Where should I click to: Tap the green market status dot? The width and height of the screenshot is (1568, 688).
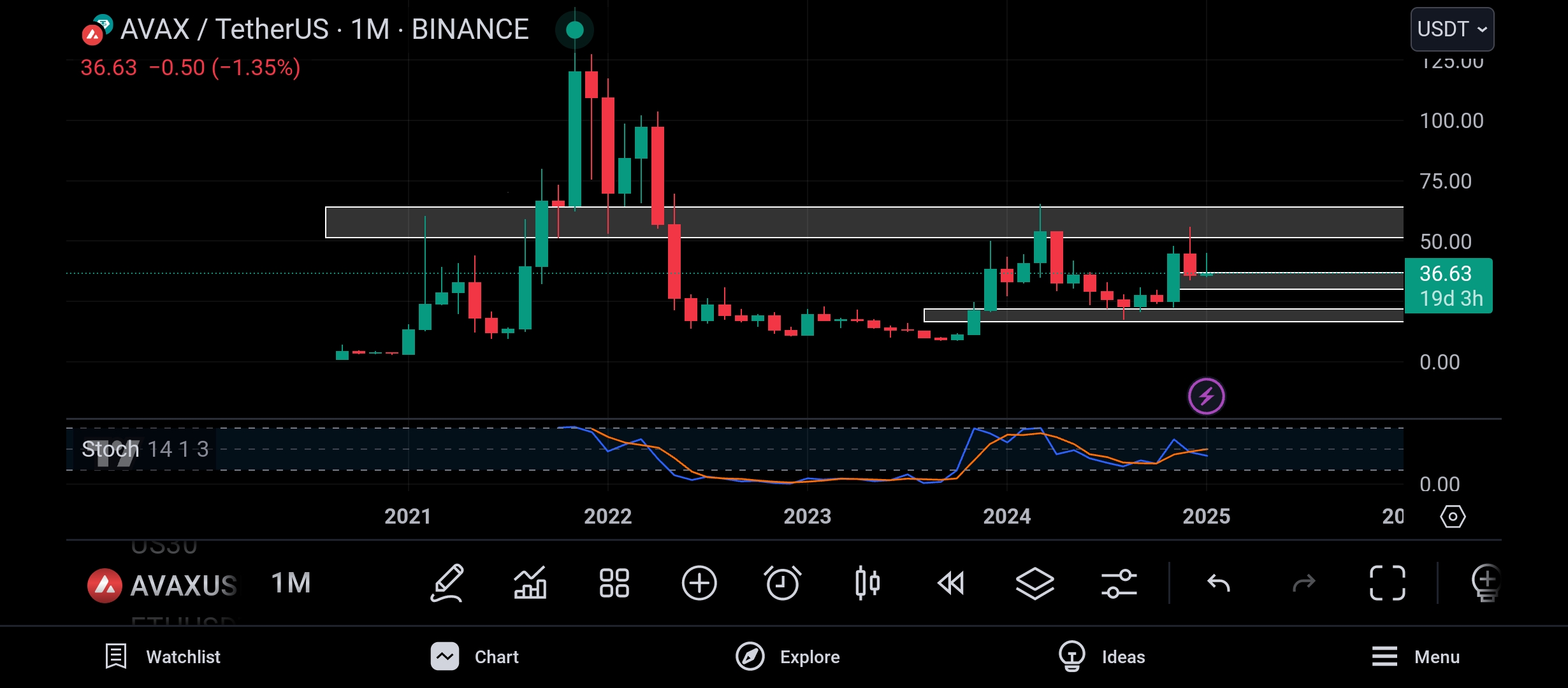[575, 29]
